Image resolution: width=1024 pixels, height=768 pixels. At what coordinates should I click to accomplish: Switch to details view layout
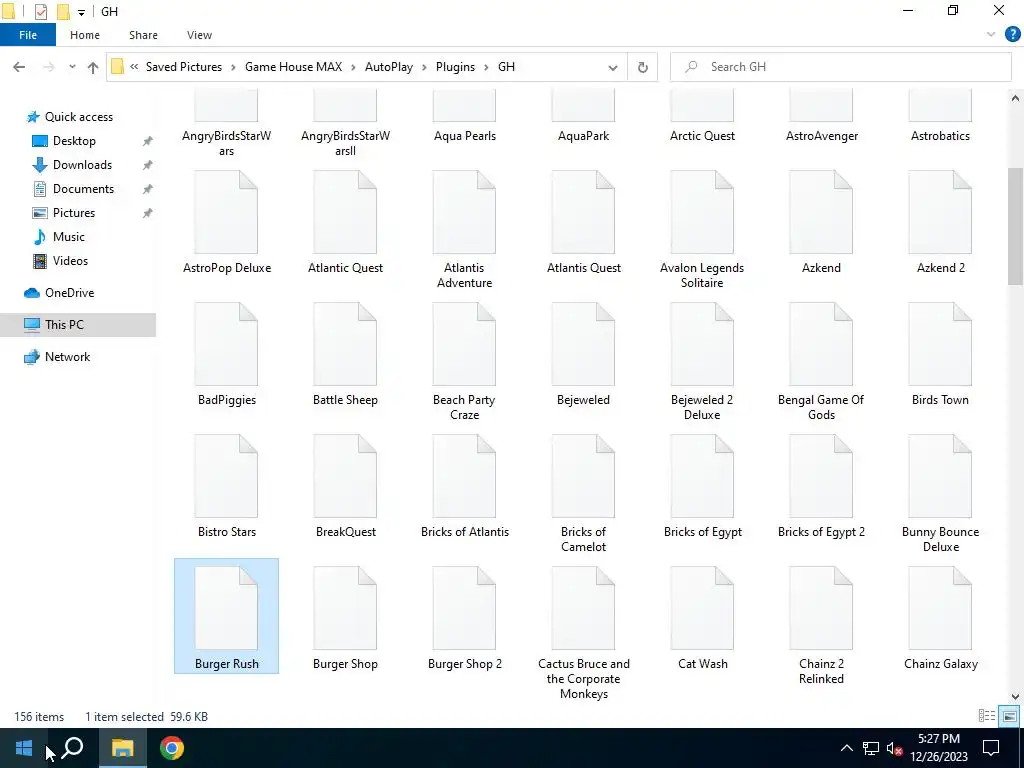click(987, 716)
